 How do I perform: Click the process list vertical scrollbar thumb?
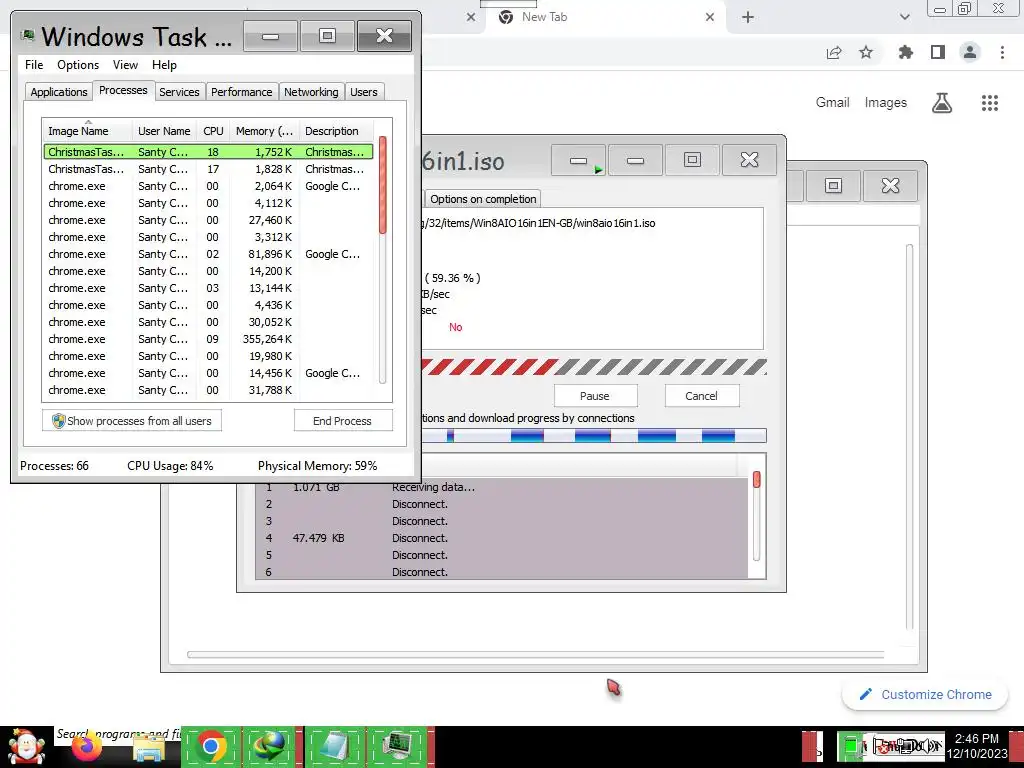click(383, 185)
